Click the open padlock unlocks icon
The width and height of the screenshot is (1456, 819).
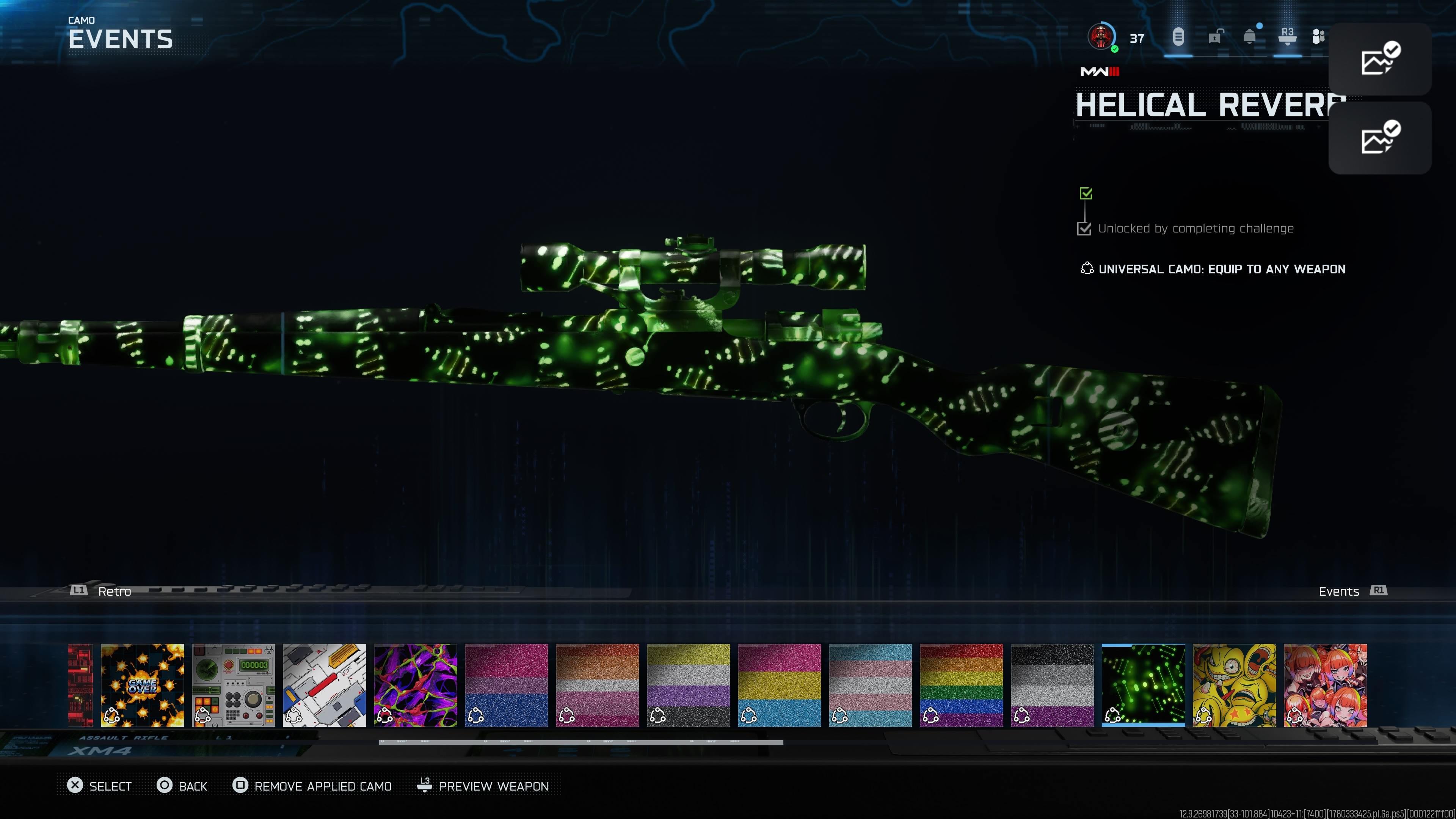tap(1215, 37)
